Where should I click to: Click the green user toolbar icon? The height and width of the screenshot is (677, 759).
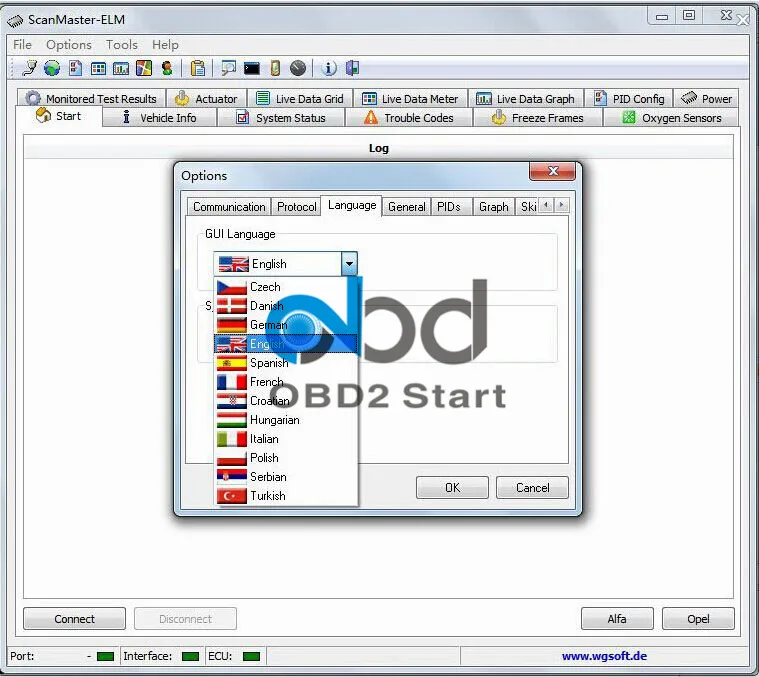[167, 68]
